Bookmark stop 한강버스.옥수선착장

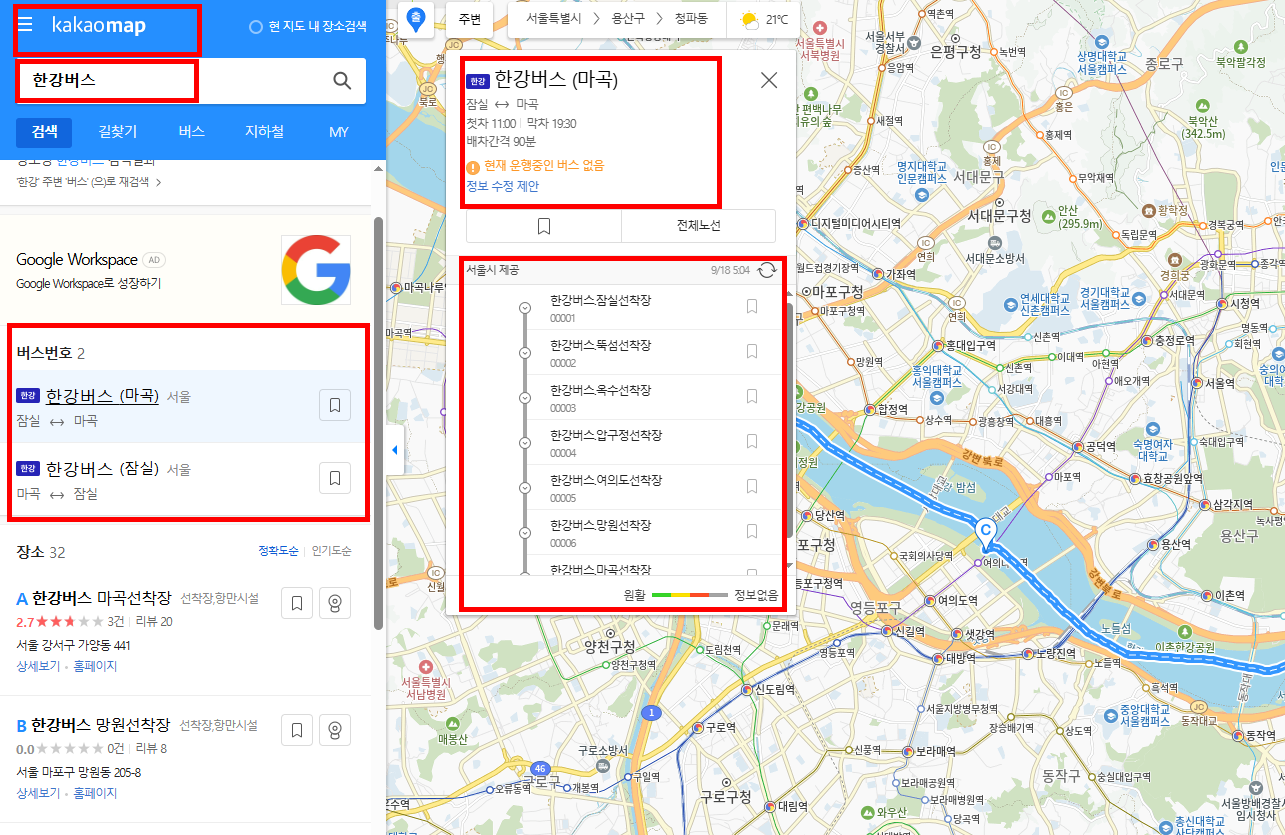(752, 396)
